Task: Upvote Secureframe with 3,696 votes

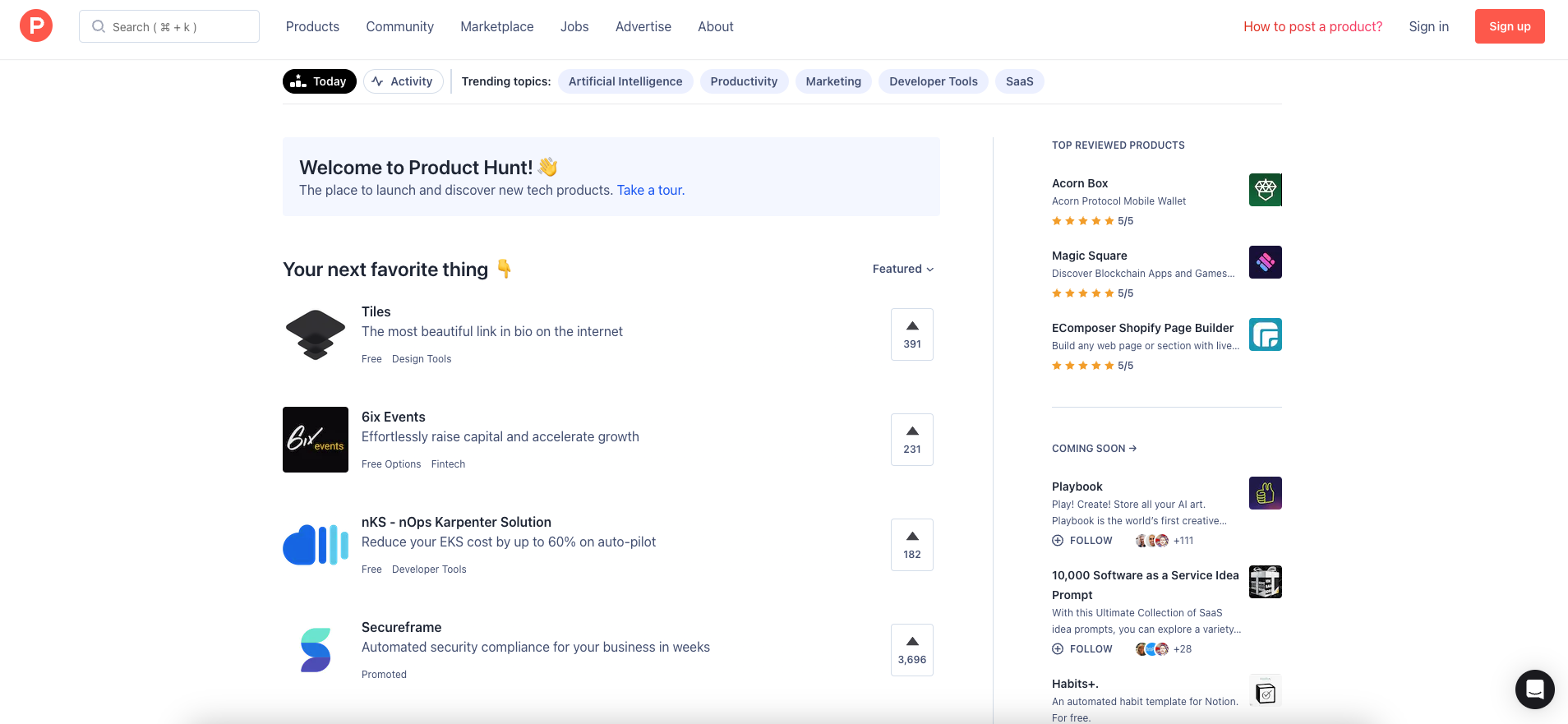Action: 912,650
